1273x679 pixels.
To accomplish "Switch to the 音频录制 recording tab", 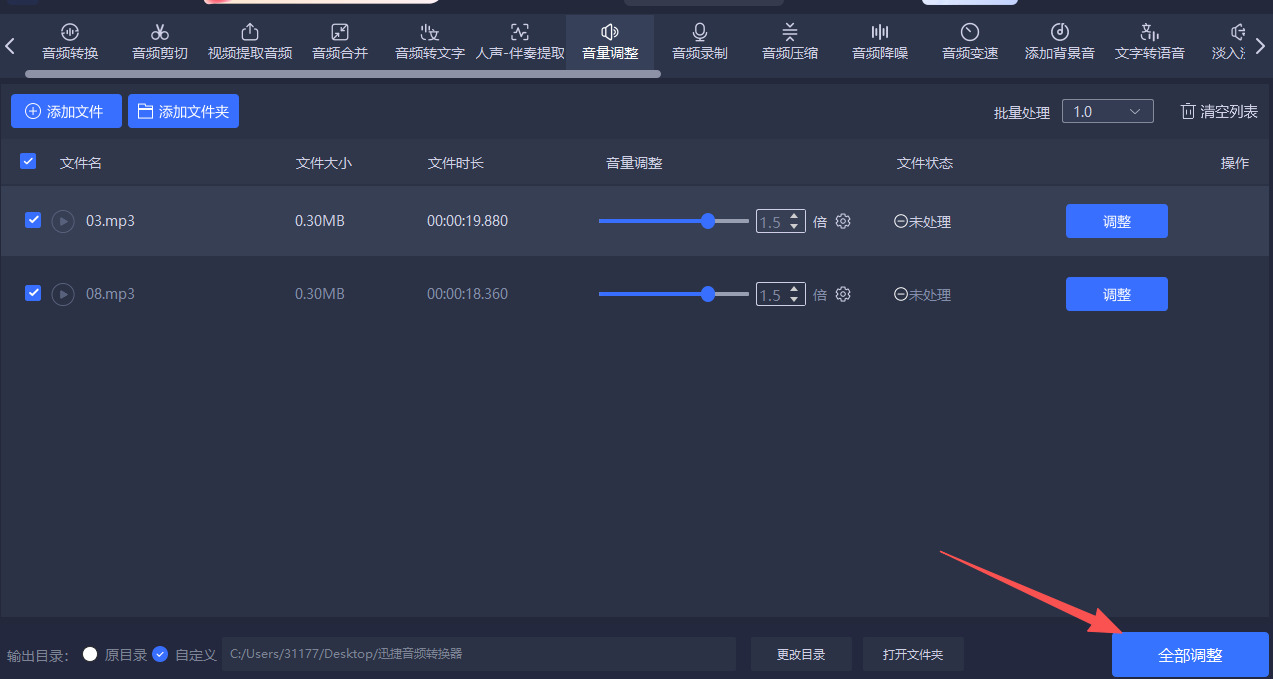I will (699, 40).
